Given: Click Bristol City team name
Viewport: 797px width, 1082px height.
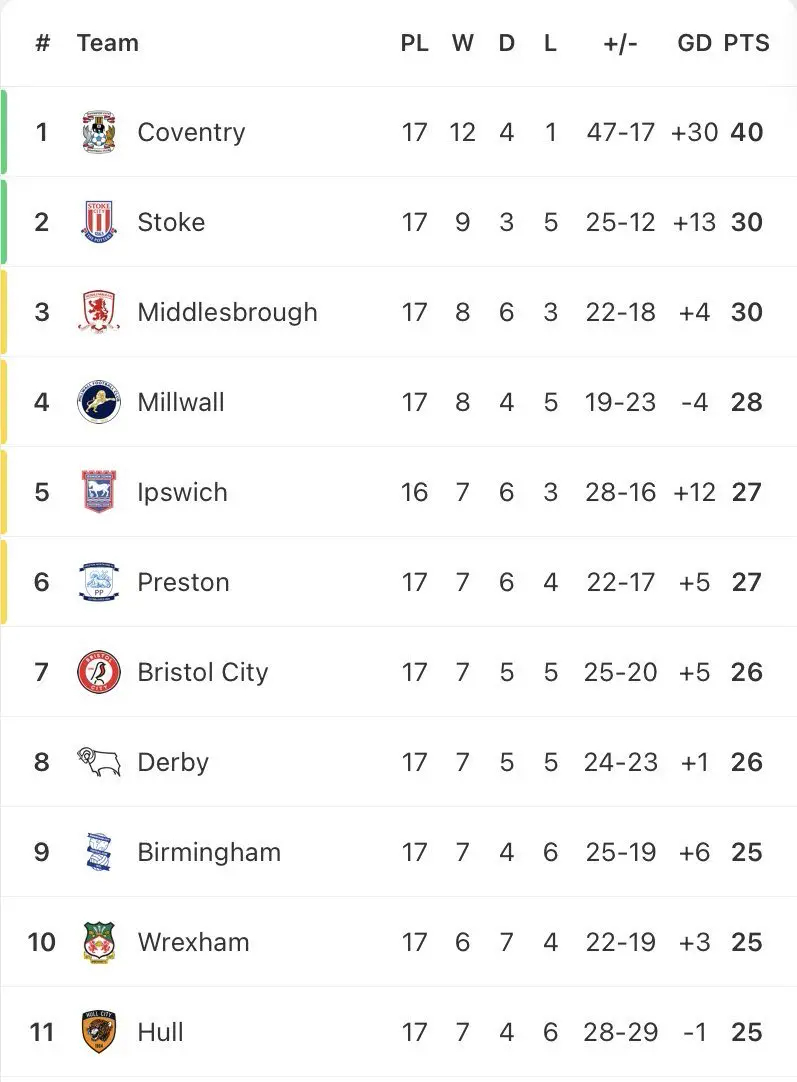Looking at the screenshot, I should 203,672.
